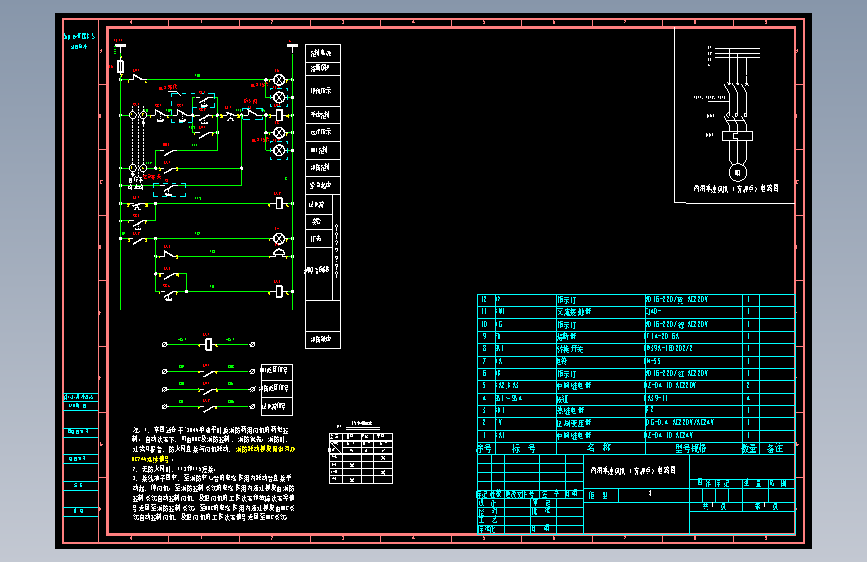Click the '标号' header cell in the parts list
Viewport: 867px width, 562px height.
coord(524,449)
